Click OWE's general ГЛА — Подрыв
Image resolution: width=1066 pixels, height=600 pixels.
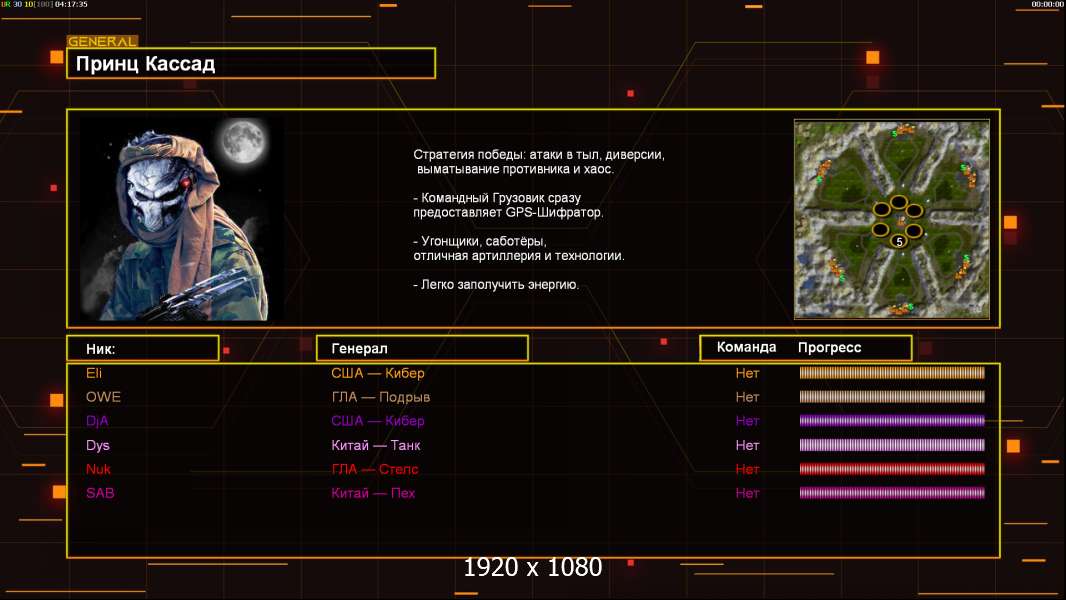coord(381,397)
